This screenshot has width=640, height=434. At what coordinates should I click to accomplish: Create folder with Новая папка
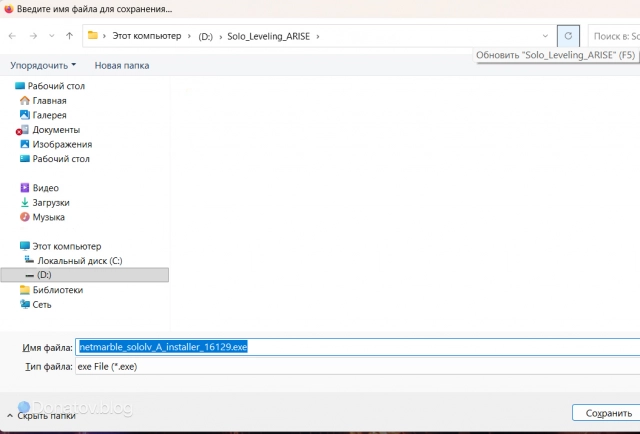121,65
